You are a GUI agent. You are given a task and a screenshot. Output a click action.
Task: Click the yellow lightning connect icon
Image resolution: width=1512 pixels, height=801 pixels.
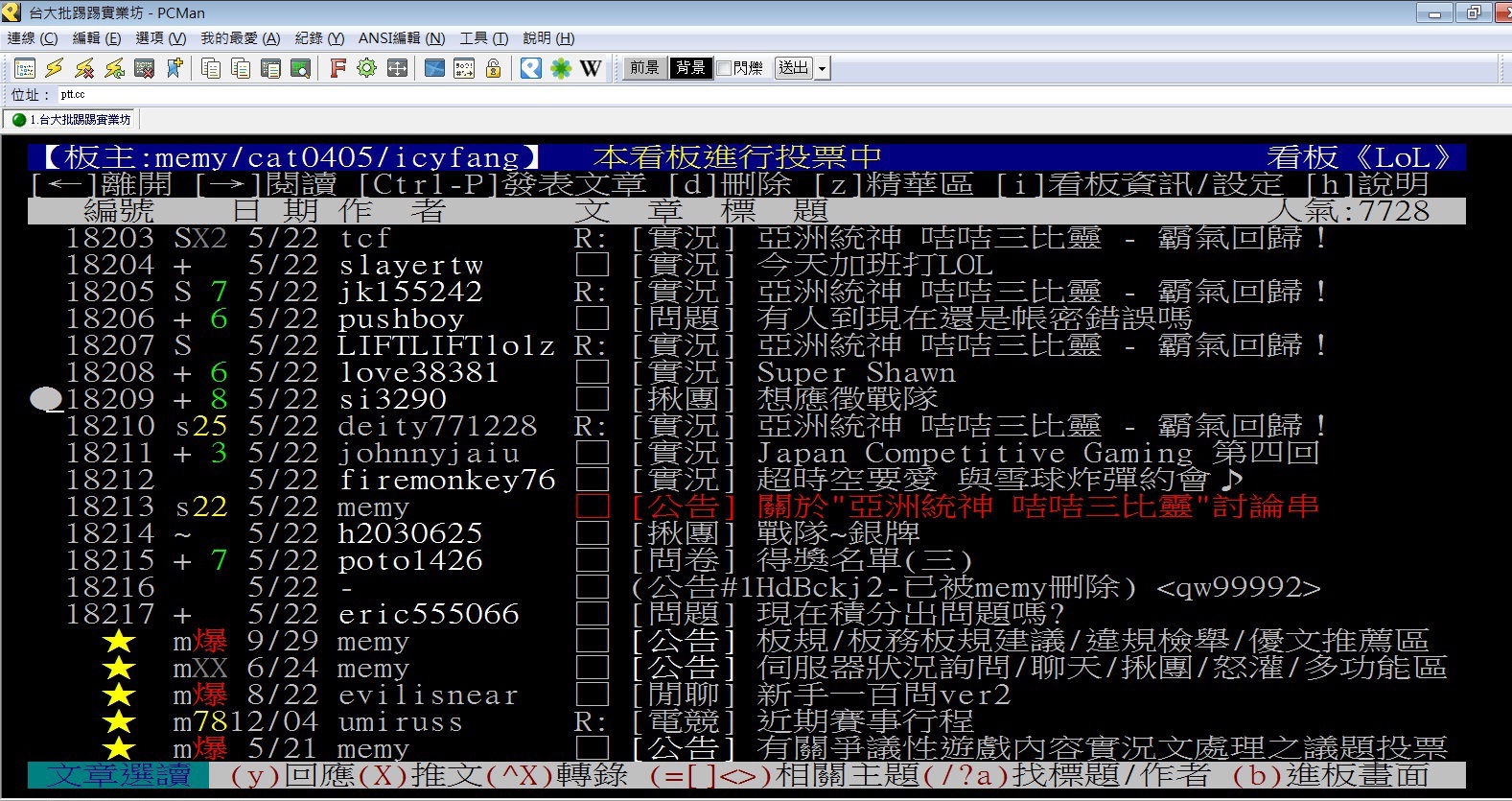pyautogui.click(x=55, y=68)
